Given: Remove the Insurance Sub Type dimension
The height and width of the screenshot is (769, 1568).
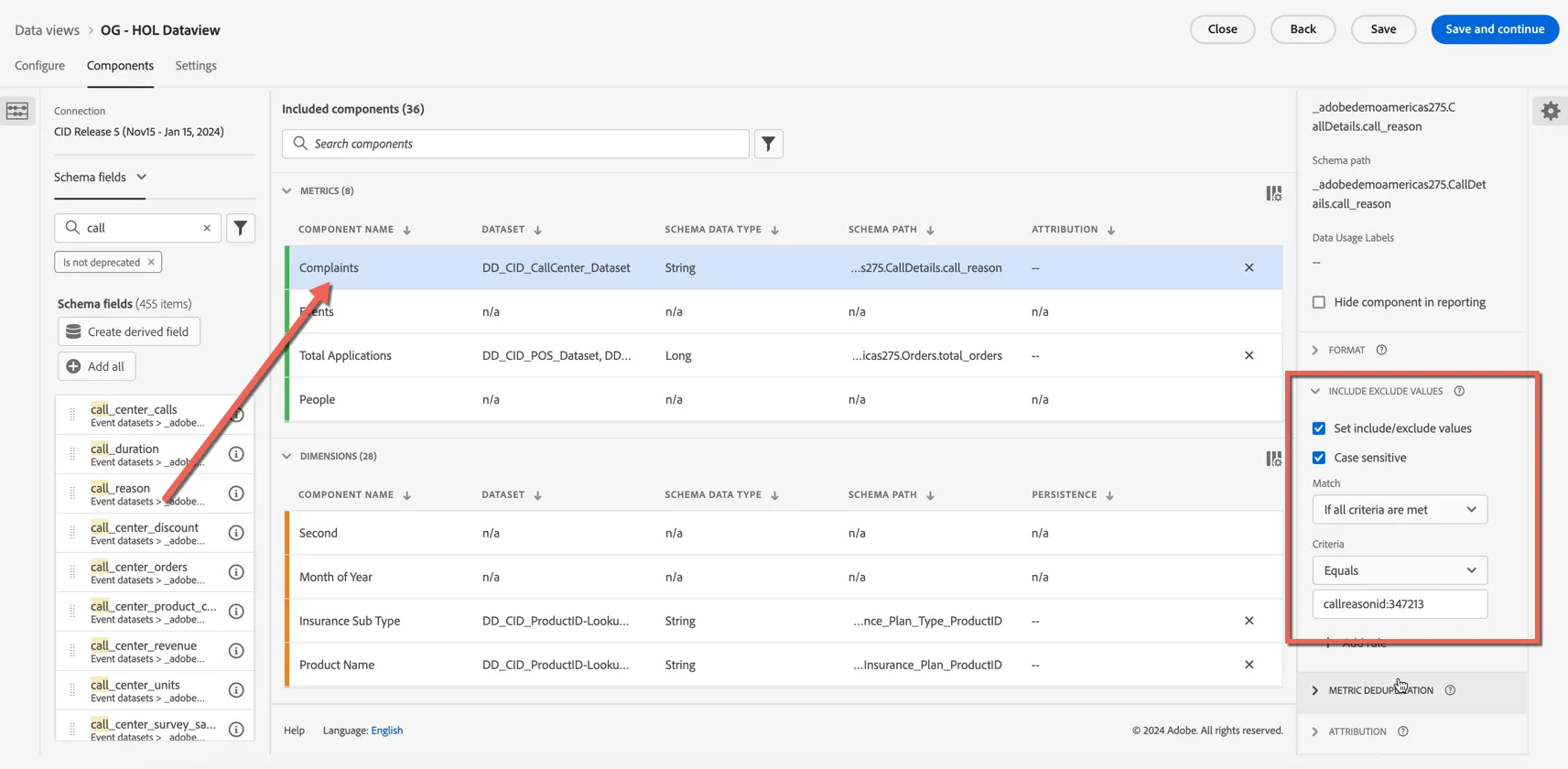Looking at the screenshot, I should (x=1249, y=621).
